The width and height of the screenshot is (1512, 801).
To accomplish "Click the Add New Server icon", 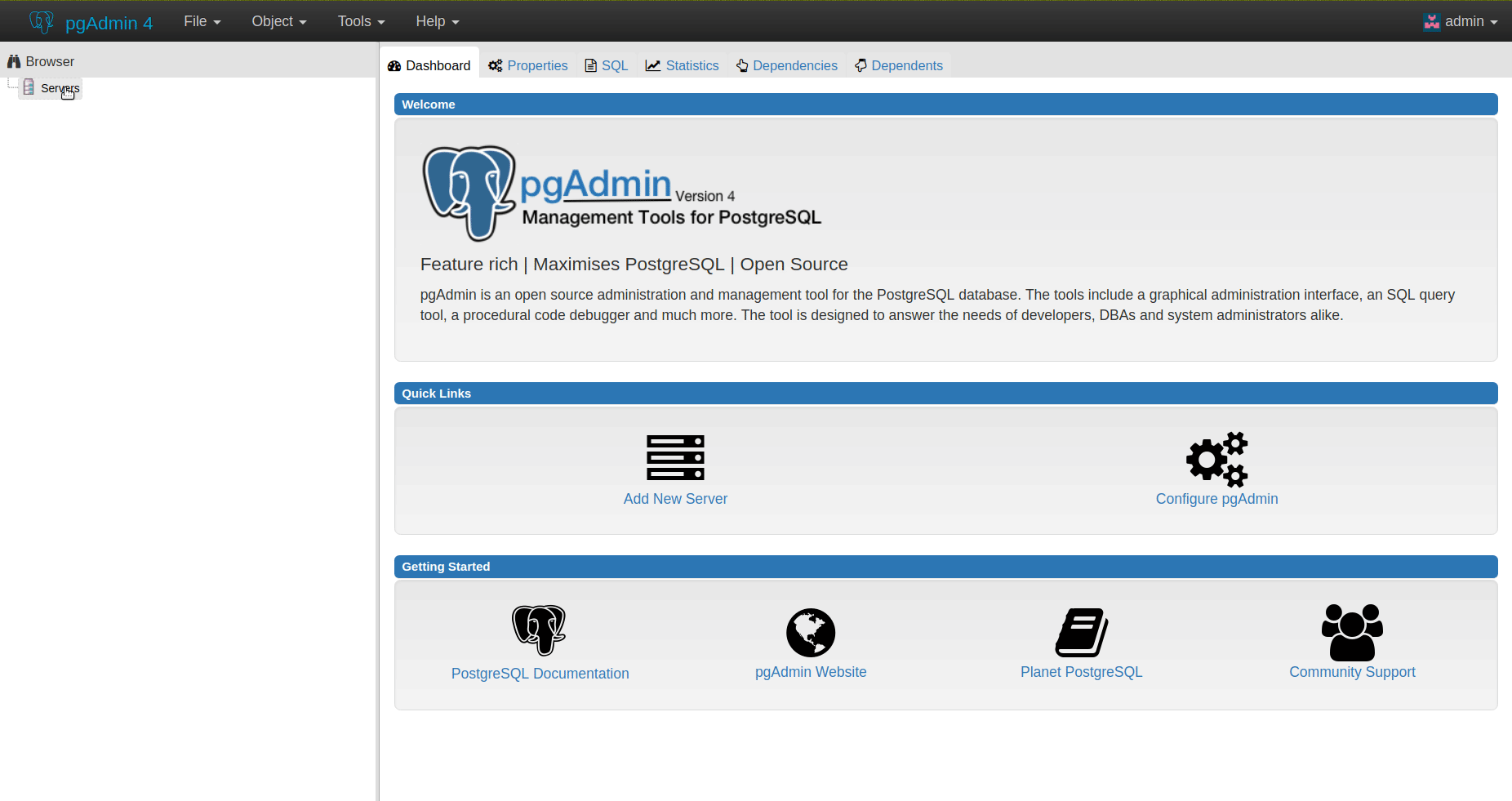I will point(675,457).
